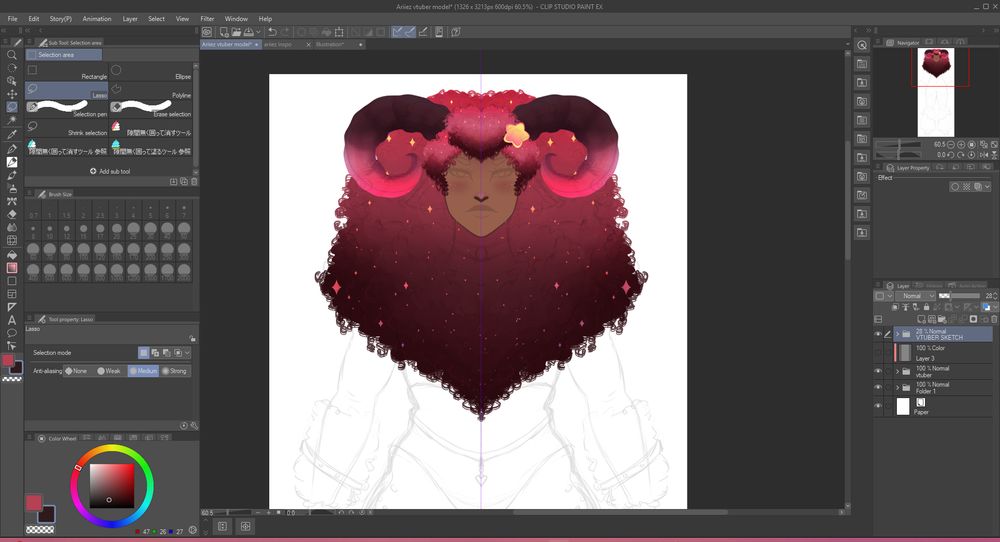Set anti-aliasing to Strong
The width and height of the screenshot is (1000, 542).
[173, 371]
